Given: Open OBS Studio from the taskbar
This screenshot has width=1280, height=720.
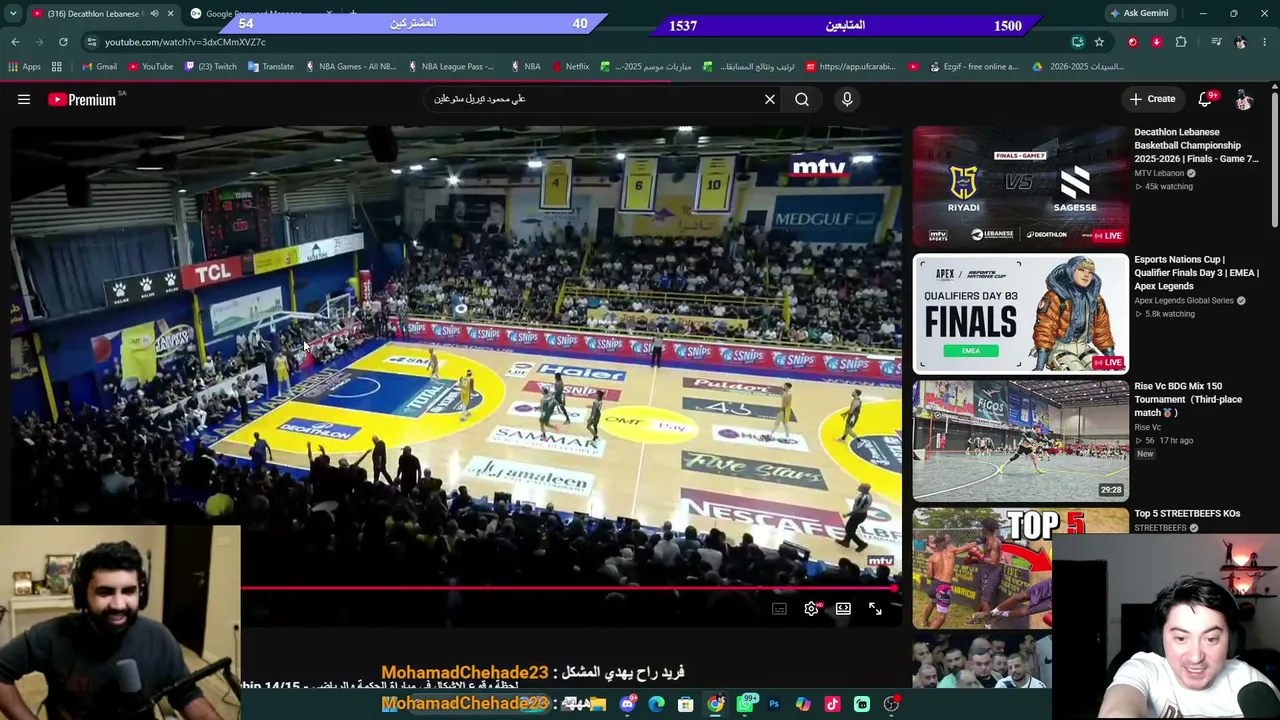Looking at the screenshot, I should 892,704.
